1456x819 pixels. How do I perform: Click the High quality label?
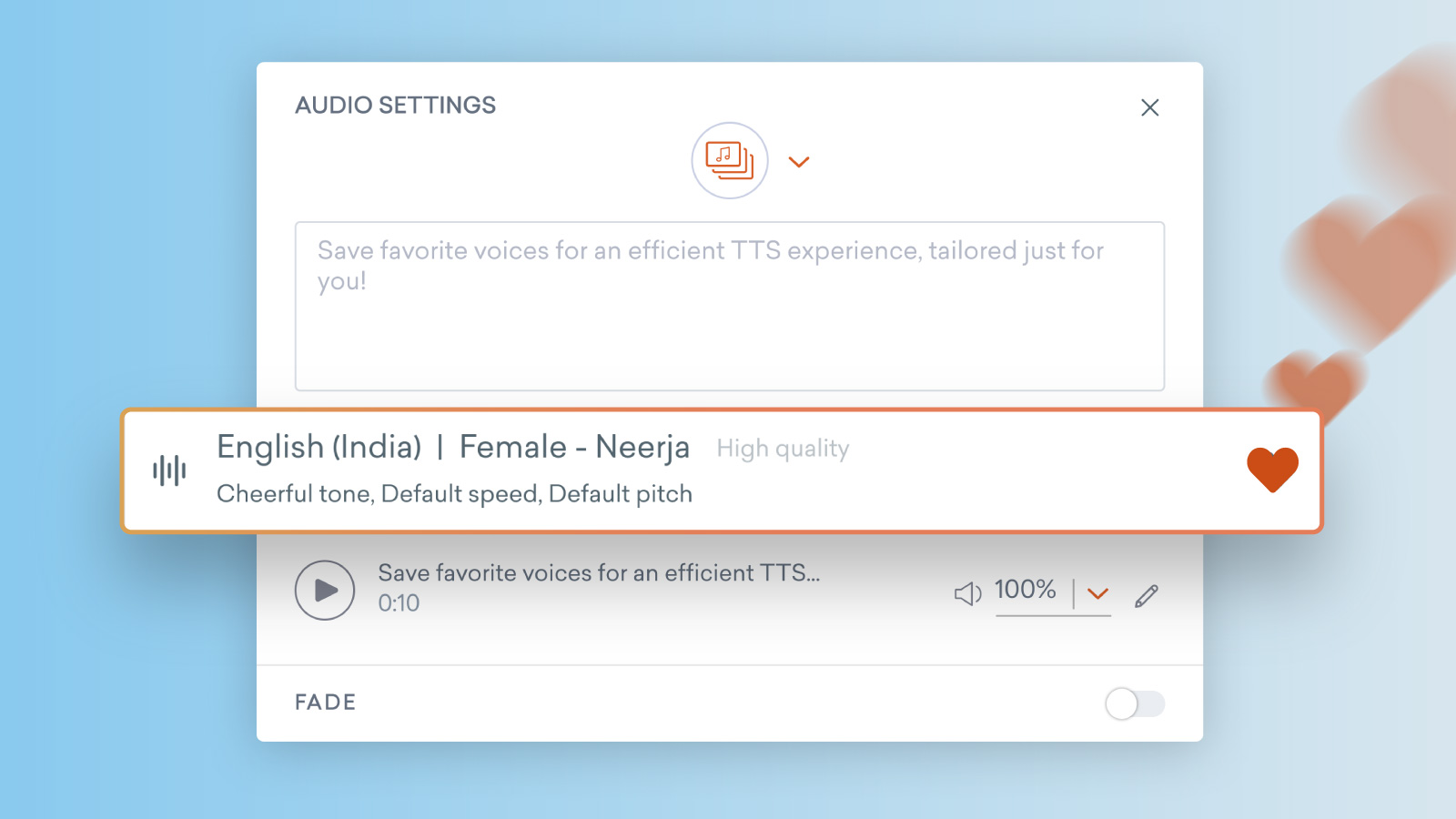point(783,449)
